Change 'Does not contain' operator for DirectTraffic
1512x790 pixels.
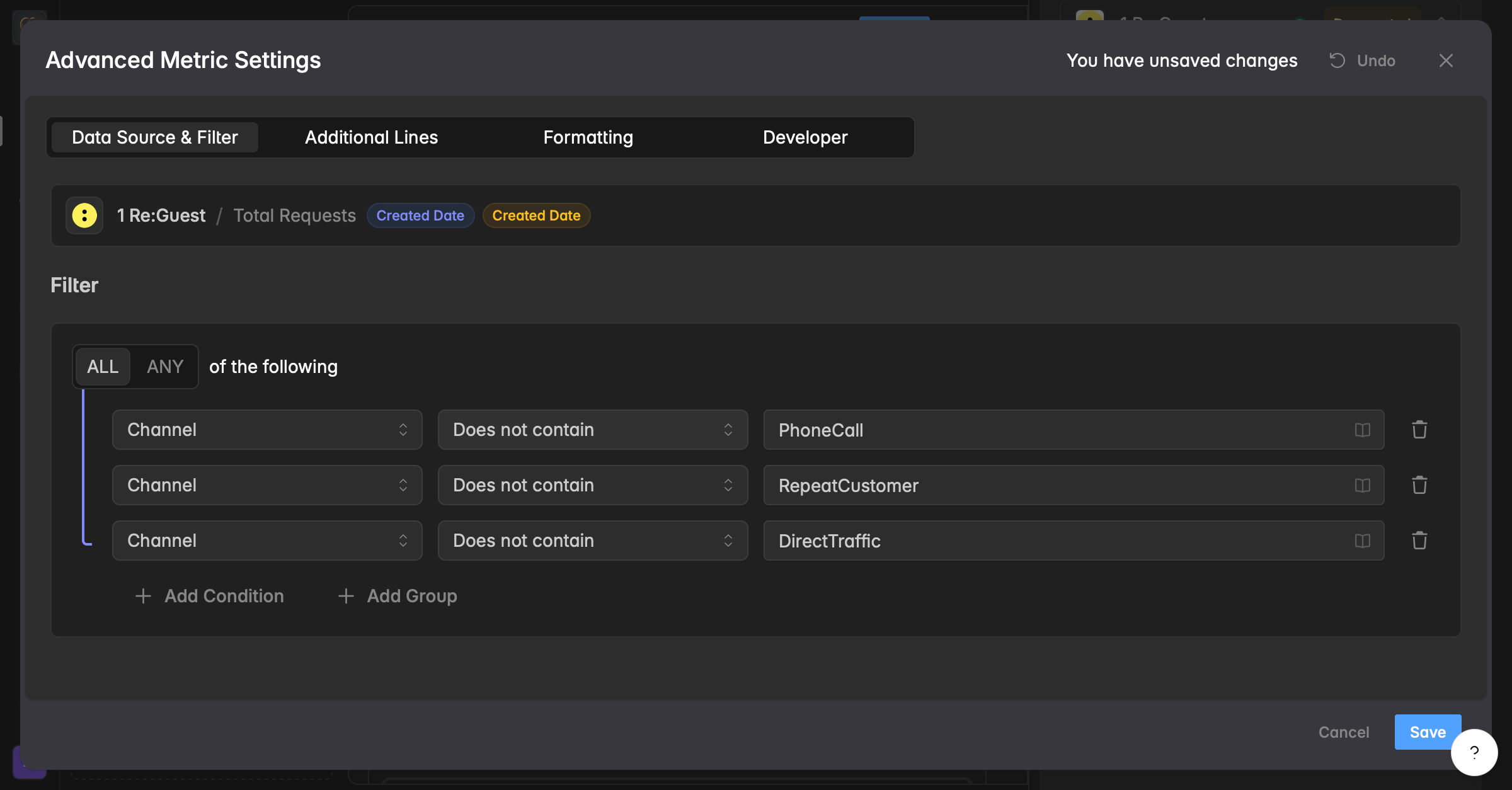click(593, 541)
